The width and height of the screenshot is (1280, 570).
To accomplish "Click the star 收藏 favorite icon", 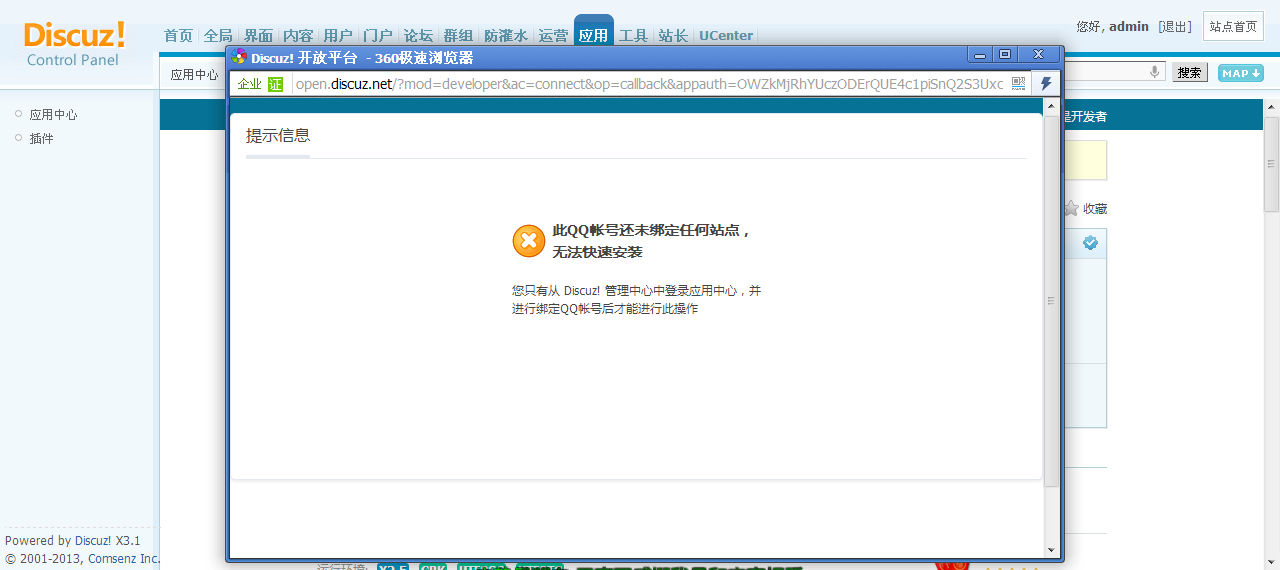I will [1071, 208].
